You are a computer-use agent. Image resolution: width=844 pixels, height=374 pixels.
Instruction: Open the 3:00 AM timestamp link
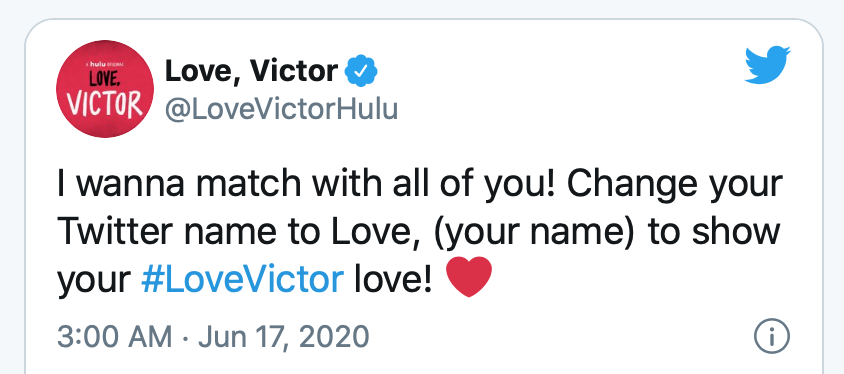click(114, 336)
